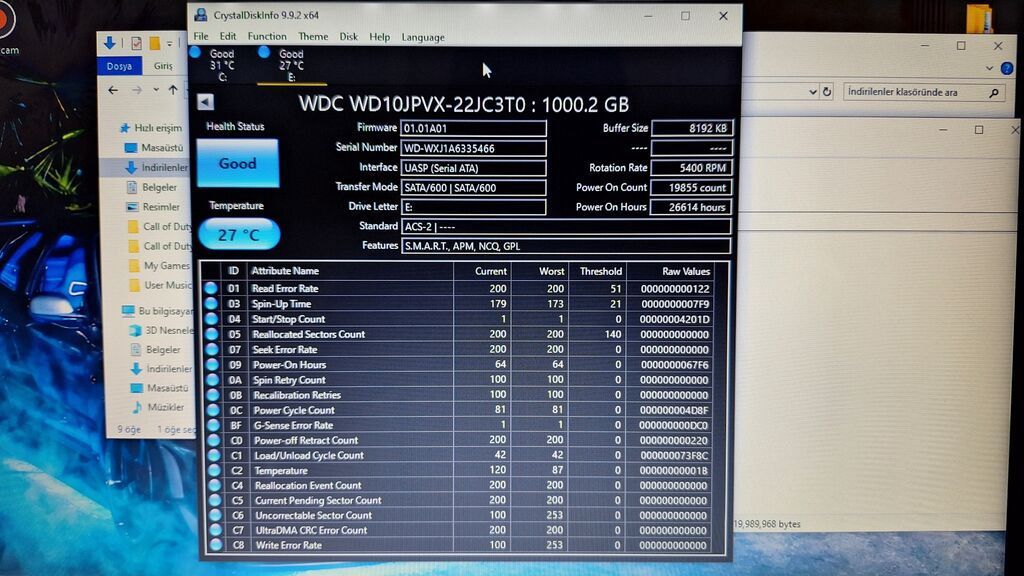This screenshot has height=576, width=1024.
Task: Click the İndirilenler klasöründe ara search box
Action: pyautogui.click(x=922, y=92)
